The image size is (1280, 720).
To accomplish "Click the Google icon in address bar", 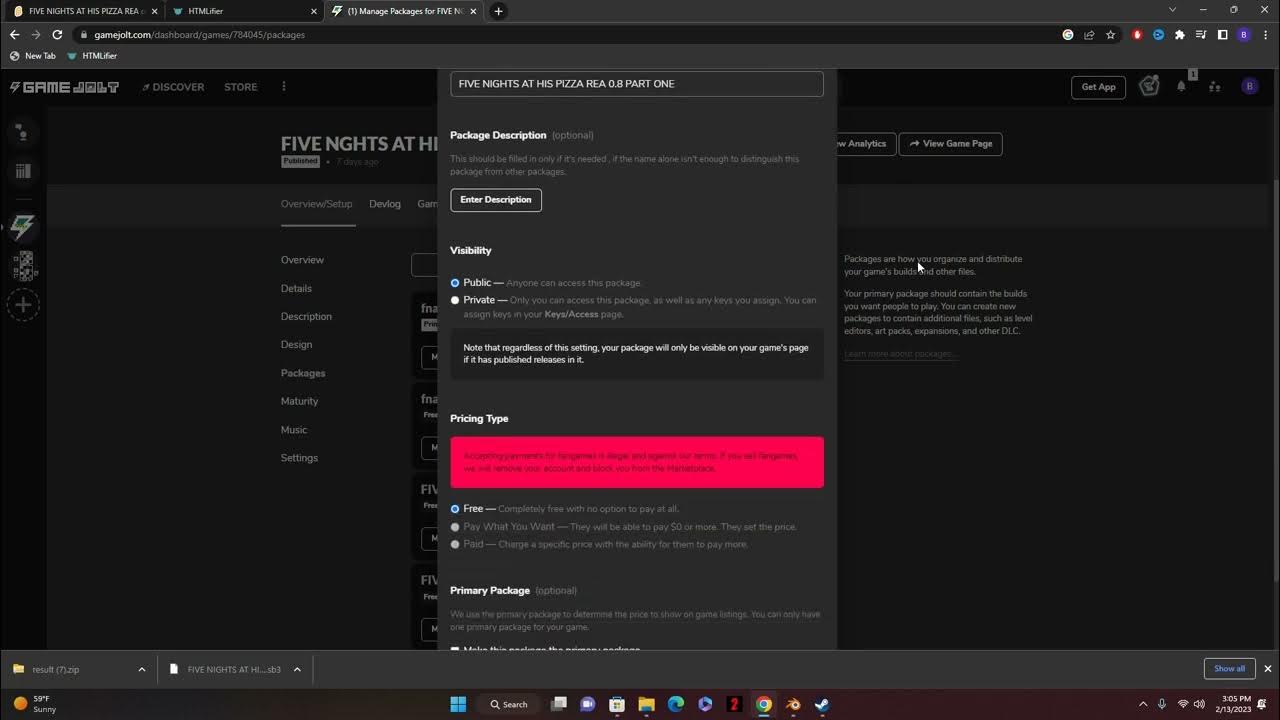I will [1068, 34].
